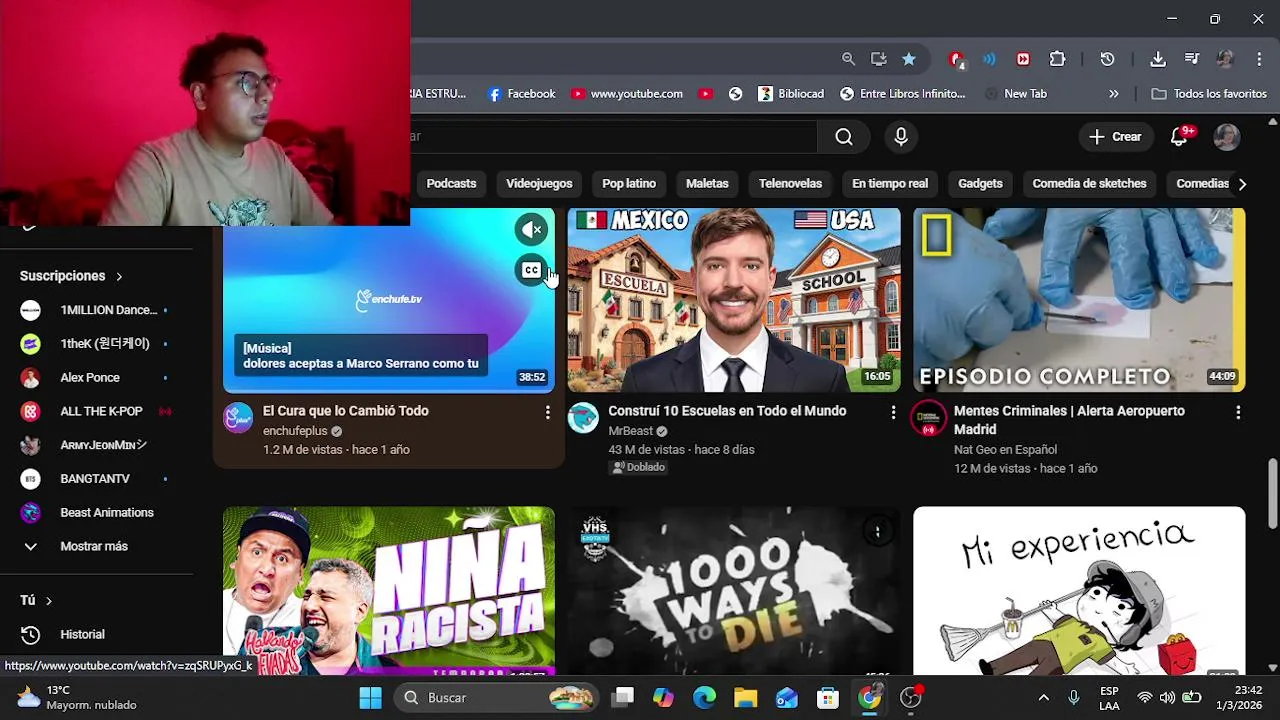The width and height of the screenshot is (1280, 720).
Task: Click the taskbar Buscar search box
Action: point(497,698)
